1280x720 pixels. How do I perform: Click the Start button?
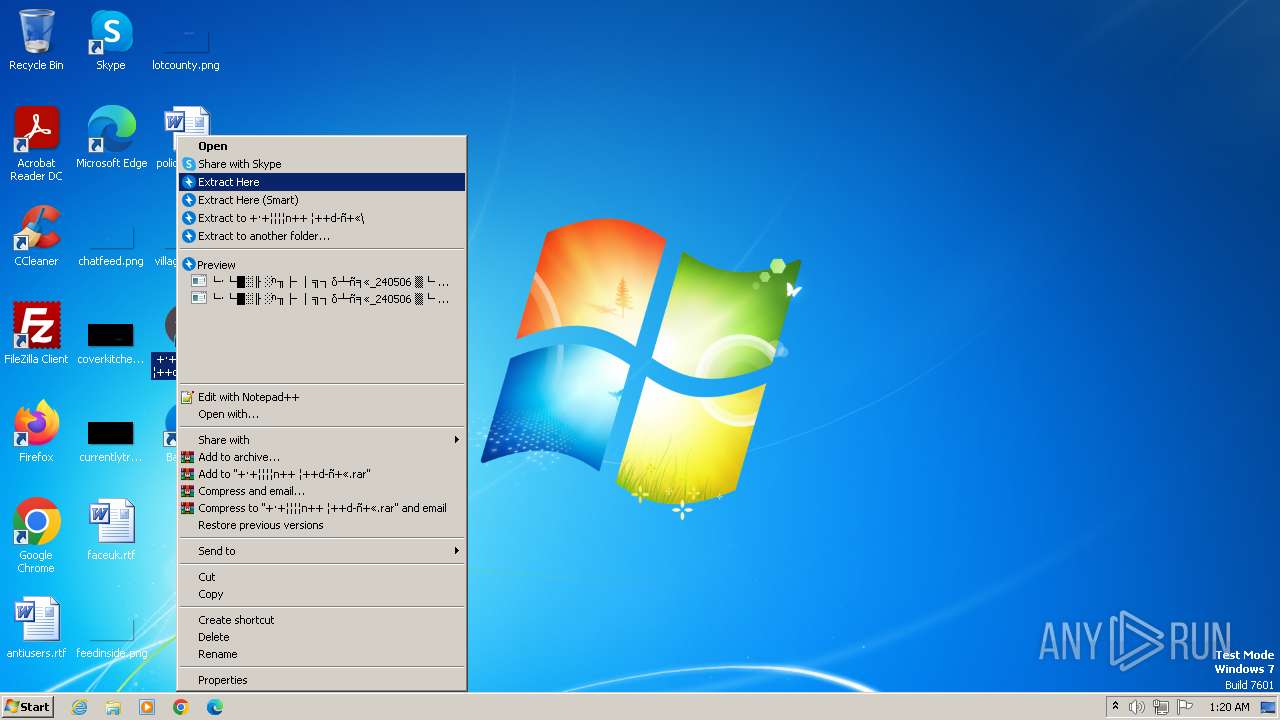coord(27,707)
